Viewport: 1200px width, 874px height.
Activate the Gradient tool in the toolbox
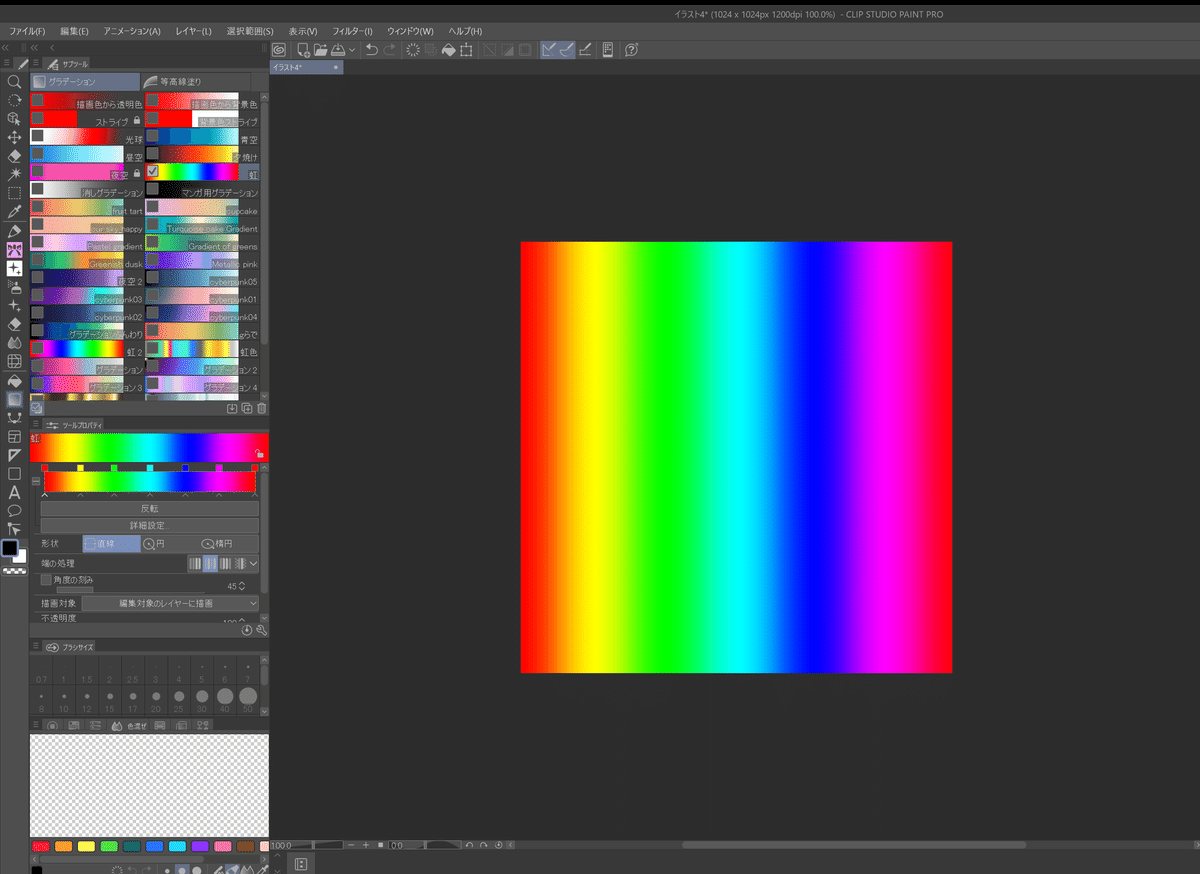14,399
